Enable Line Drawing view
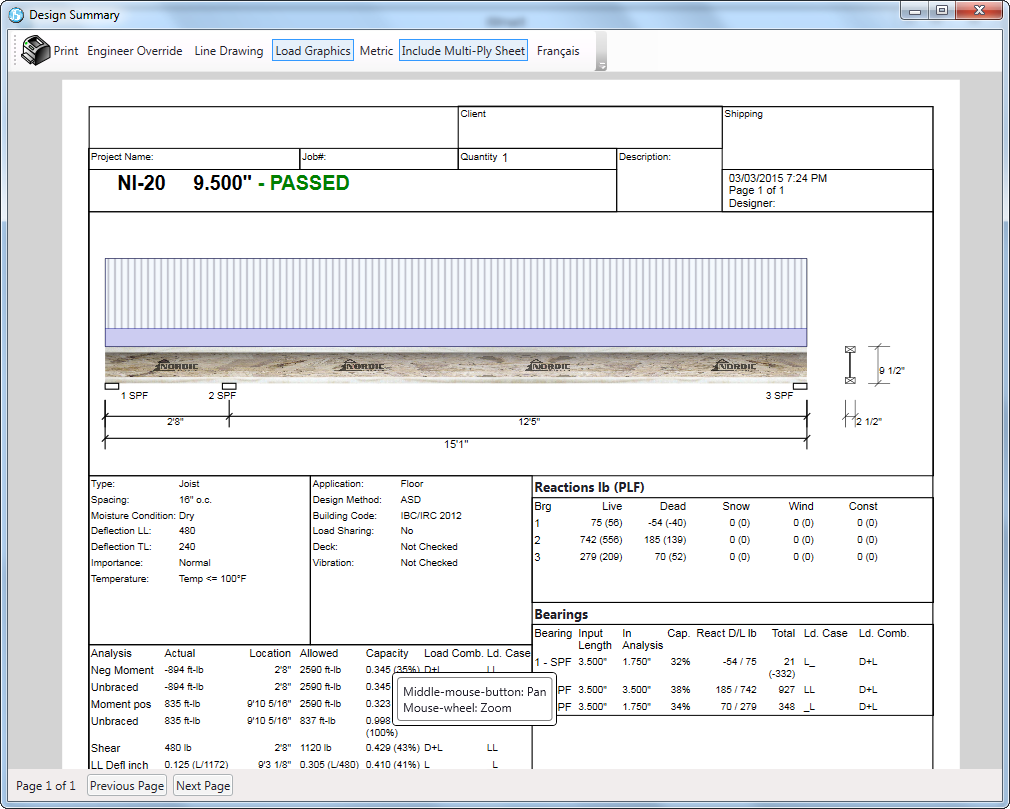 (229, 51)
